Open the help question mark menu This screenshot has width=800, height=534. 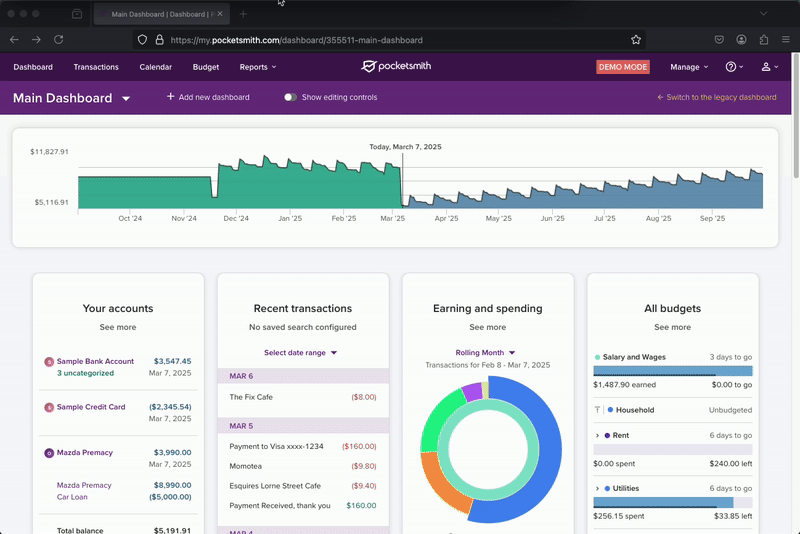[733, 67]
